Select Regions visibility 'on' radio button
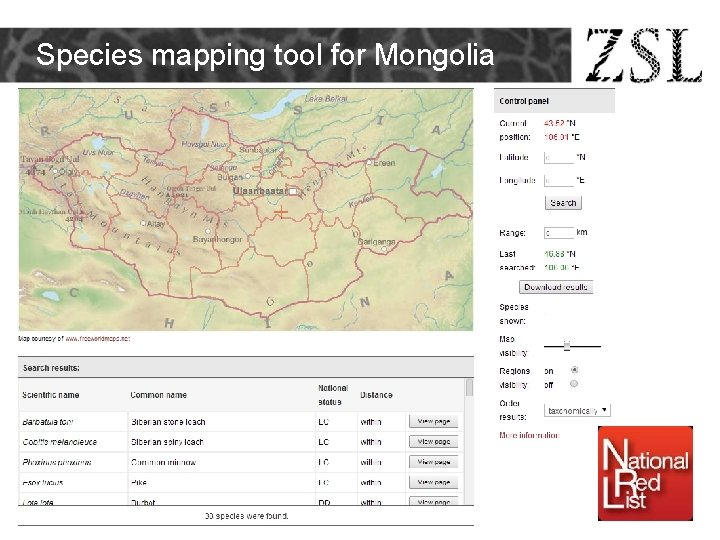This screenshot has height=540, width=720. click(574, 370)
